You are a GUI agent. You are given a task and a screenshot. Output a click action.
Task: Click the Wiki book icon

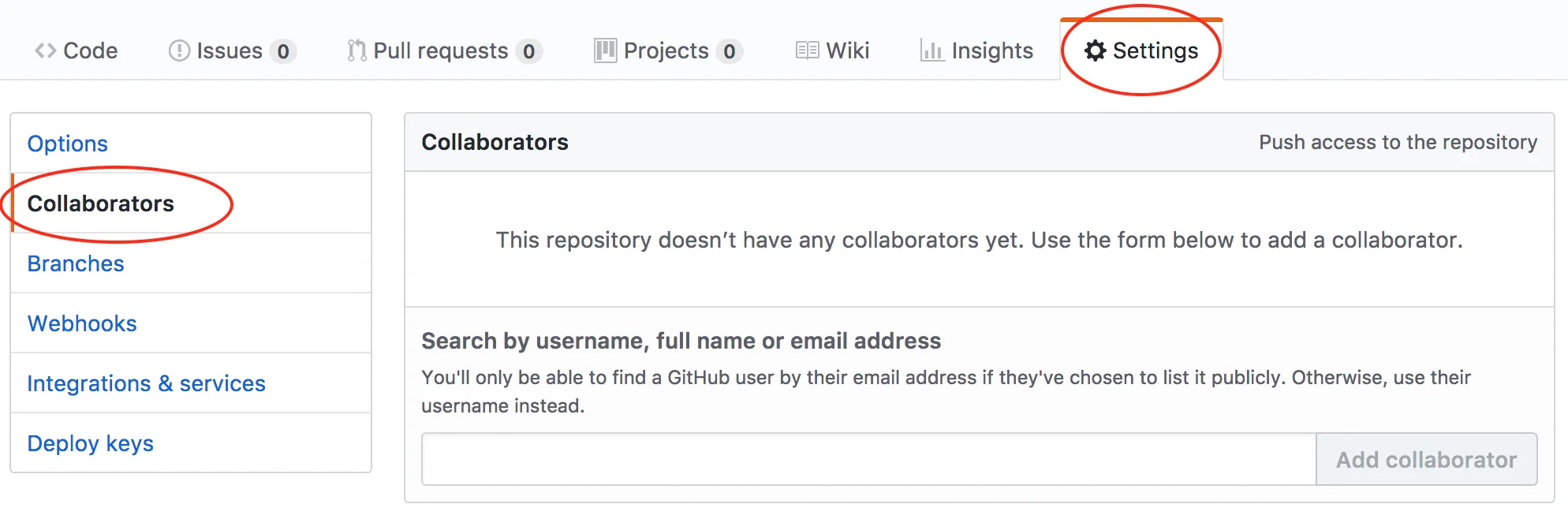point(807,51)
